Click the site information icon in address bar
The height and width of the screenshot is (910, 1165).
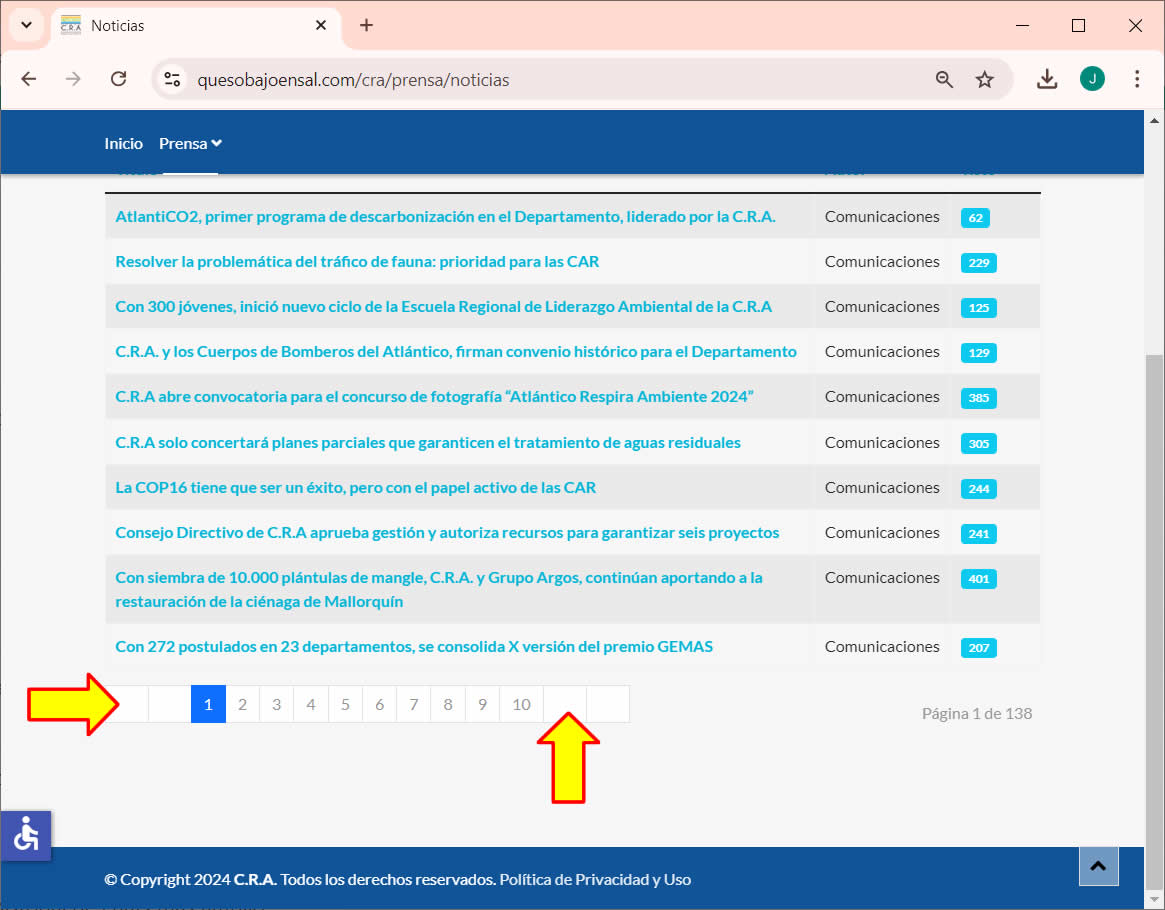pos(172,80)
